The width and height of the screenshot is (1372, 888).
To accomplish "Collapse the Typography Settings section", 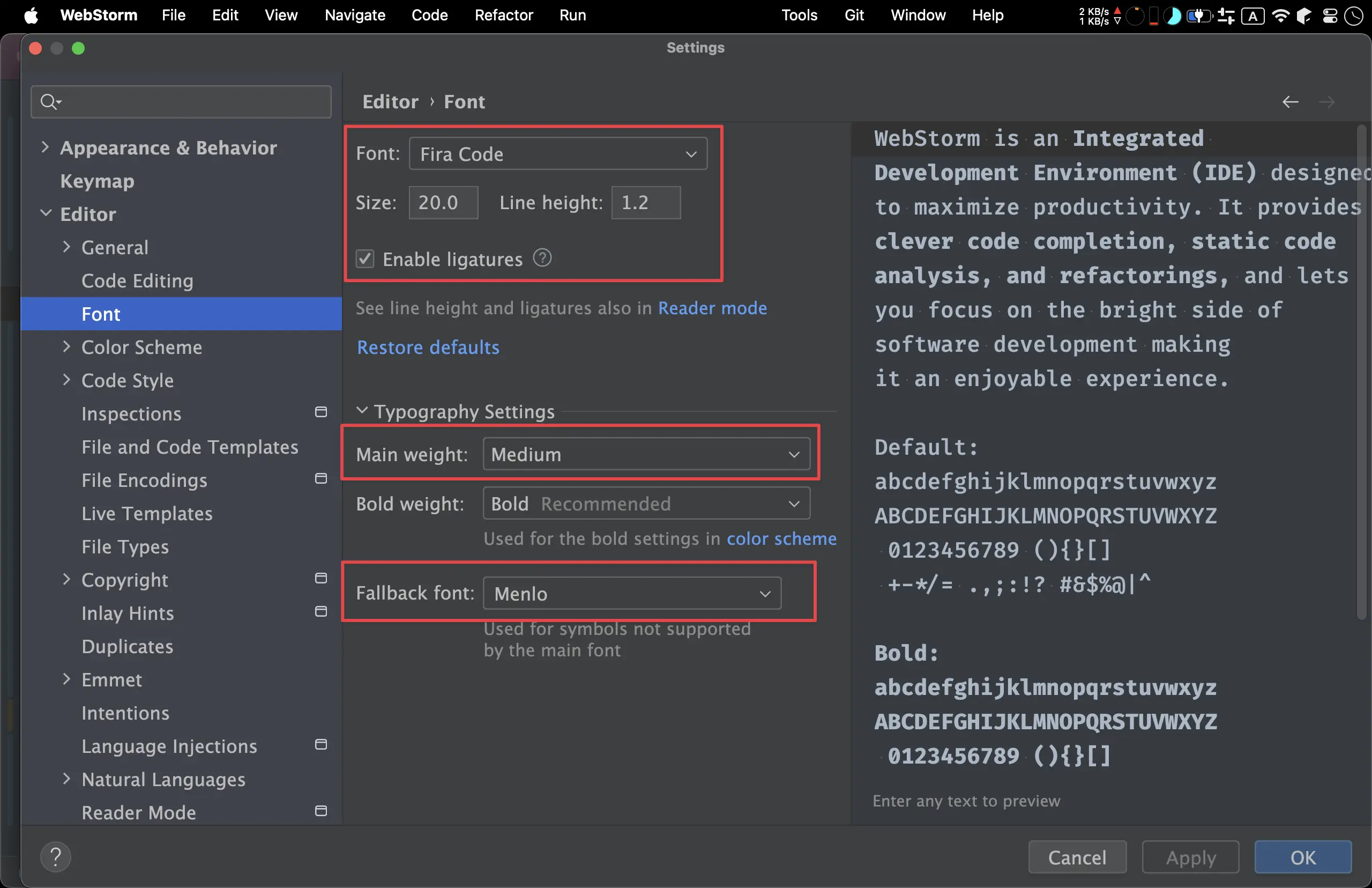I will click(362, 411).
